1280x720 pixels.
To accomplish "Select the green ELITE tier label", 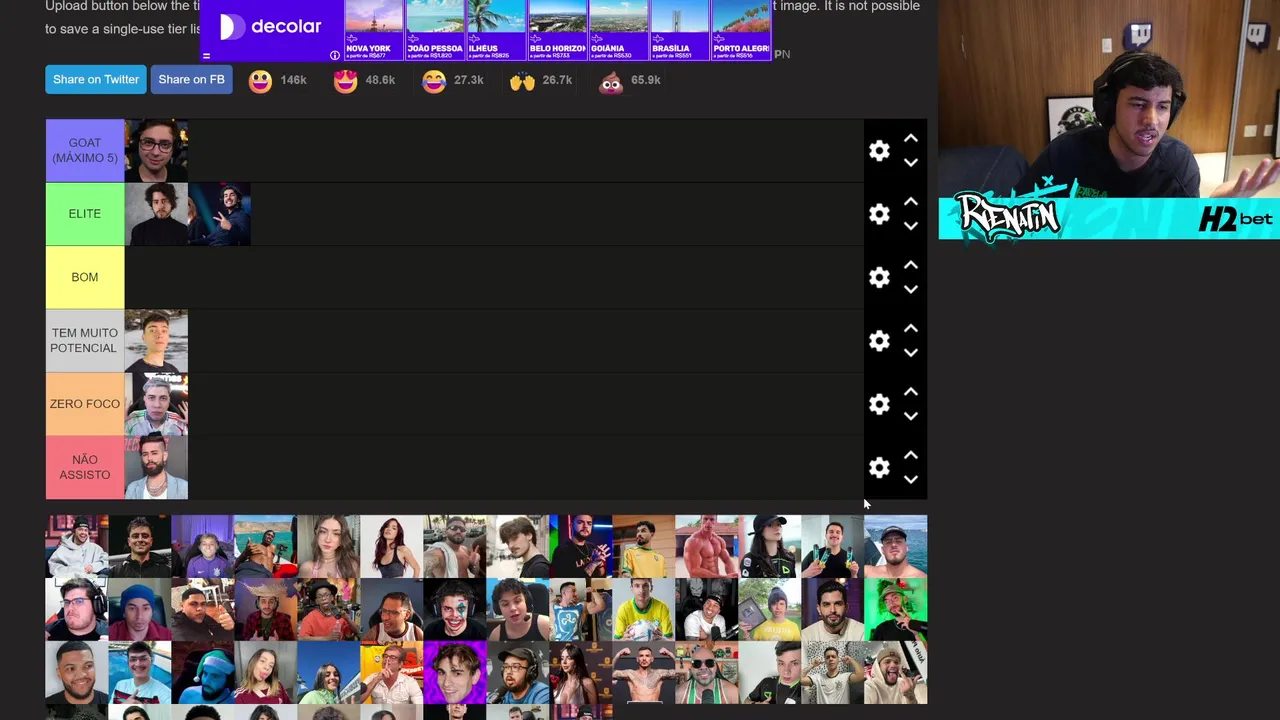I will click(85, 214).
